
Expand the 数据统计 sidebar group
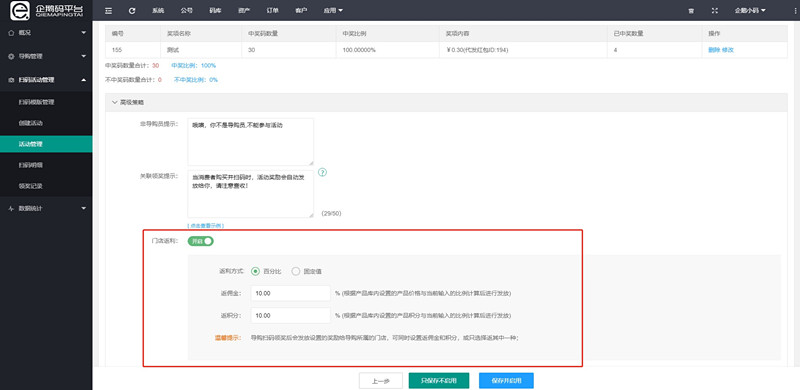click(x=46, y=208)
